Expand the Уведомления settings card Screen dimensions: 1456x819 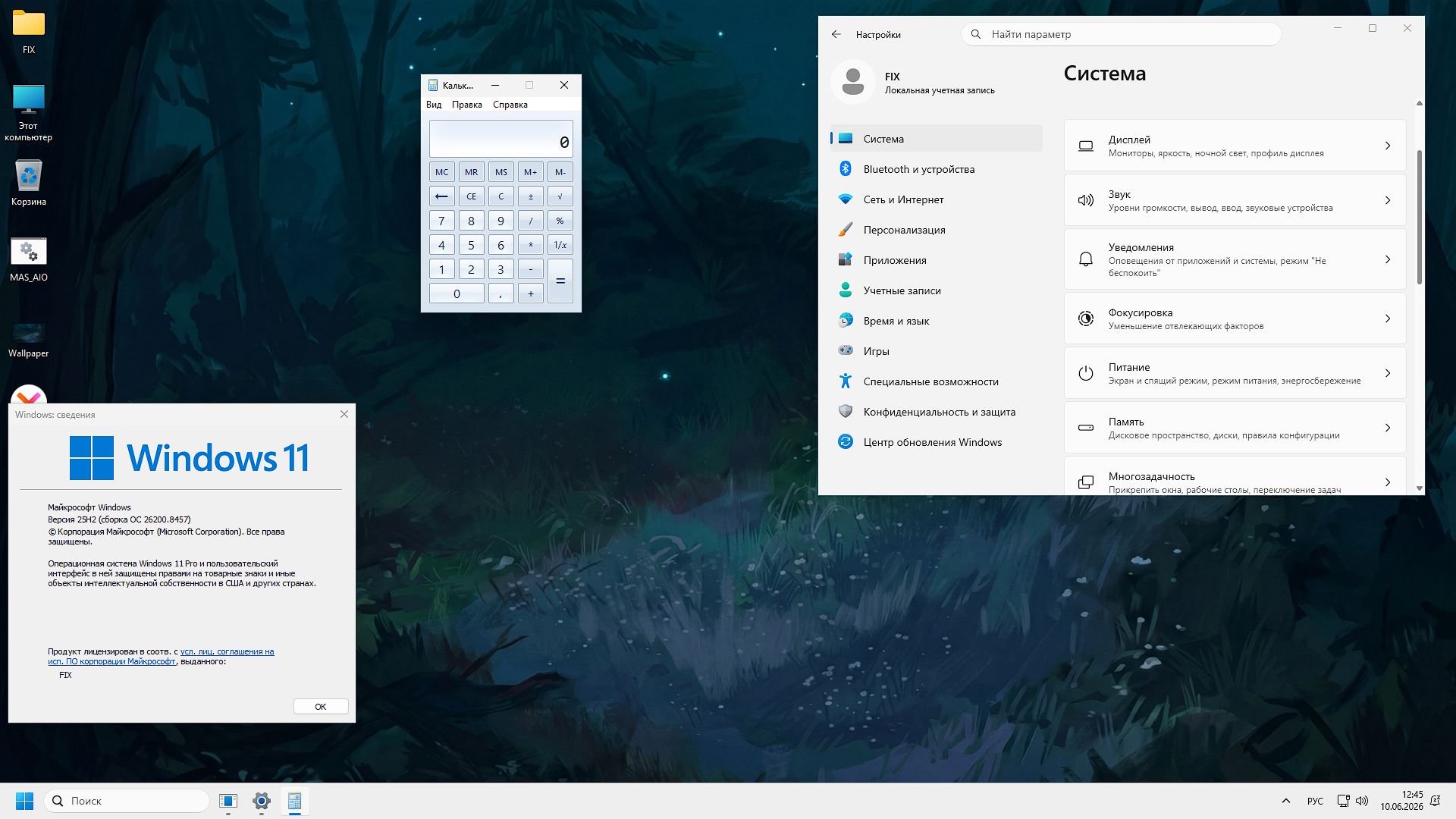(1235, 259)
